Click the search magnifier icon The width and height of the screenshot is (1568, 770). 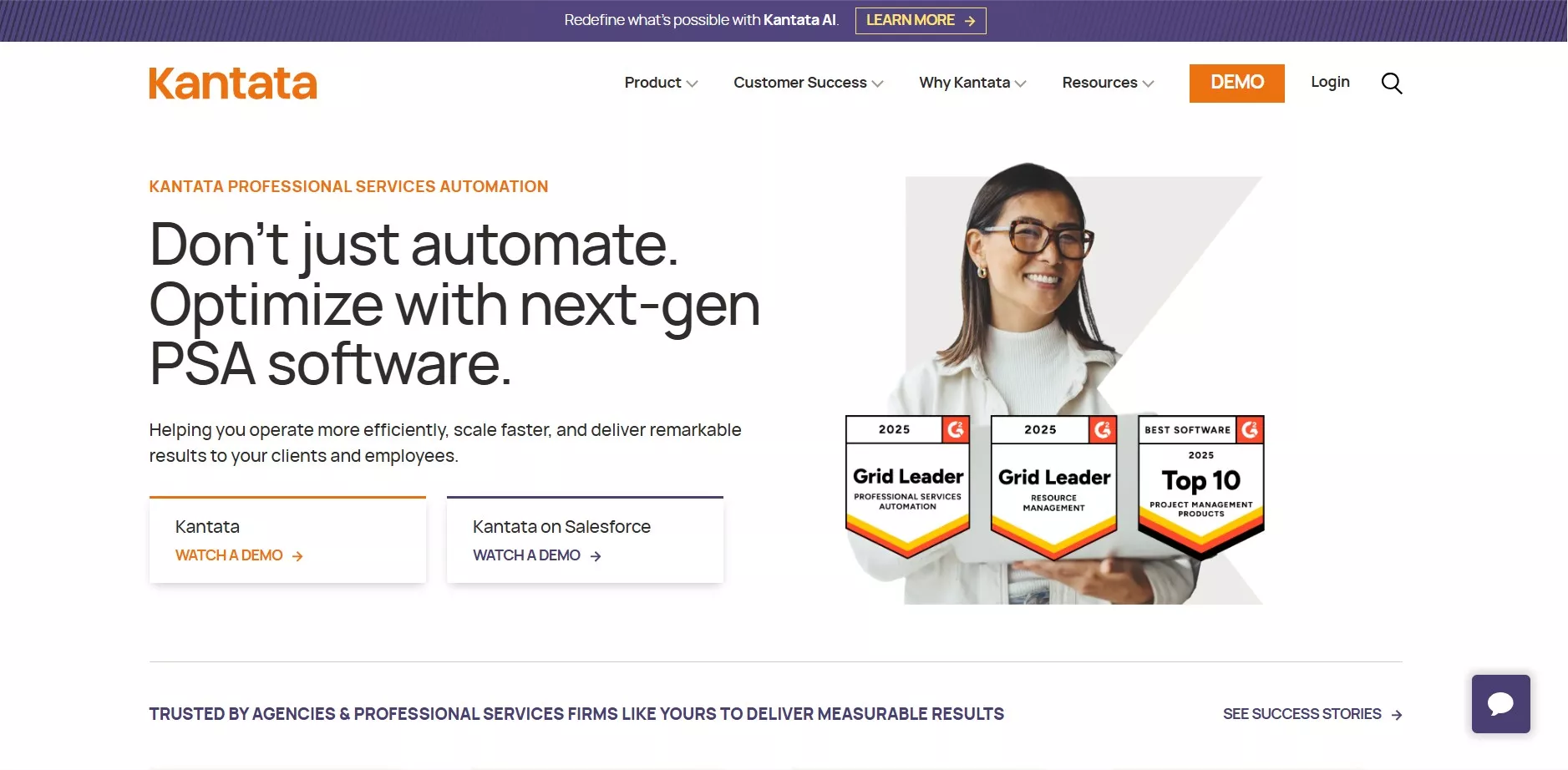1391,84
